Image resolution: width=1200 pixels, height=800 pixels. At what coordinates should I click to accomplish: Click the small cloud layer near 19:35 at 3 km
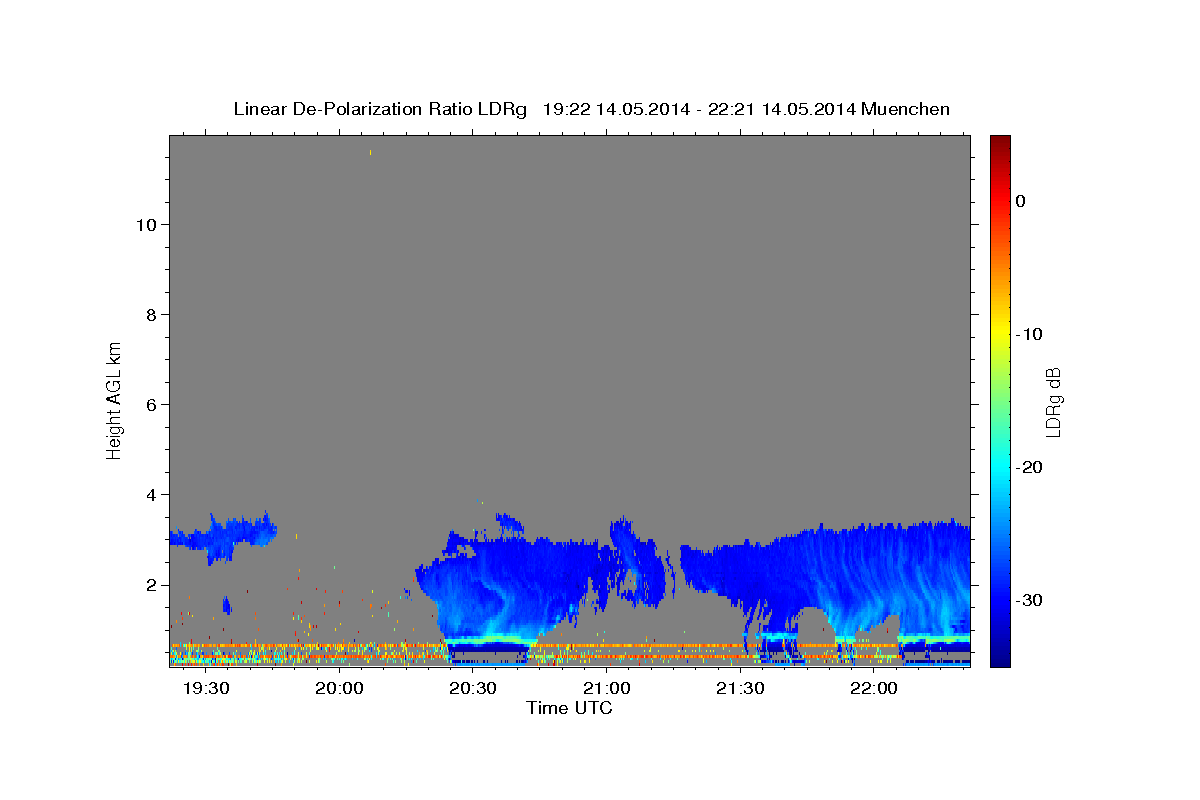point(224,535)
